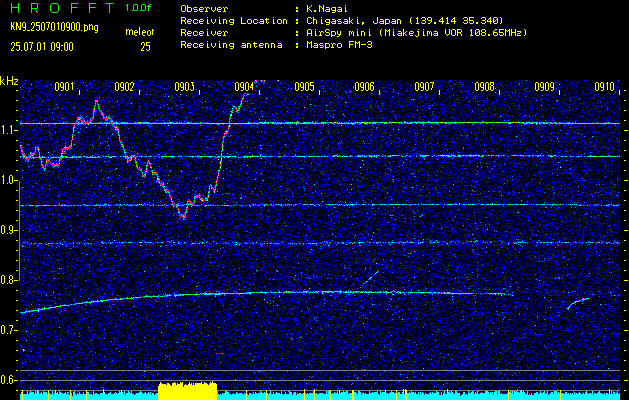Click the 0.7 frequency axis label
The height and width of the screenshot is (400, 629).
pos(7,330)
